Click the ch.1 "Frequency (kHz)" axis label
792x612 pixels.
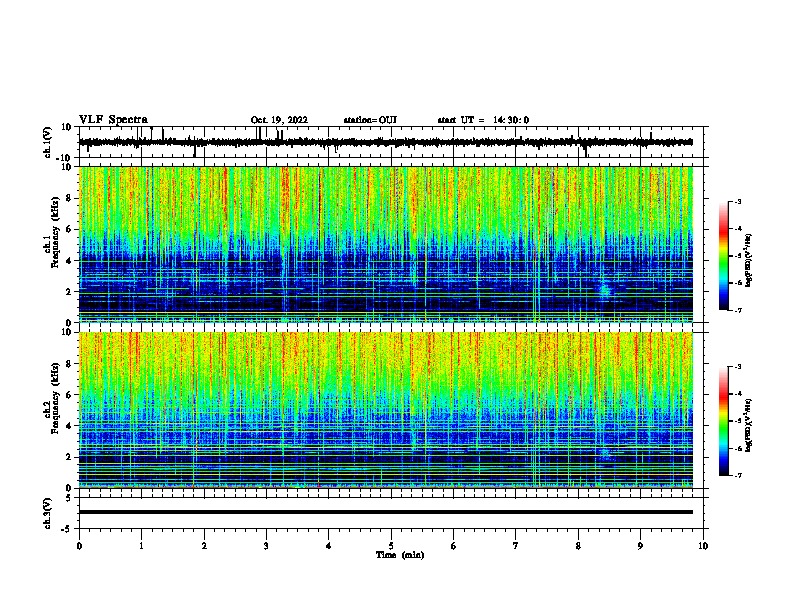[55, 232]
